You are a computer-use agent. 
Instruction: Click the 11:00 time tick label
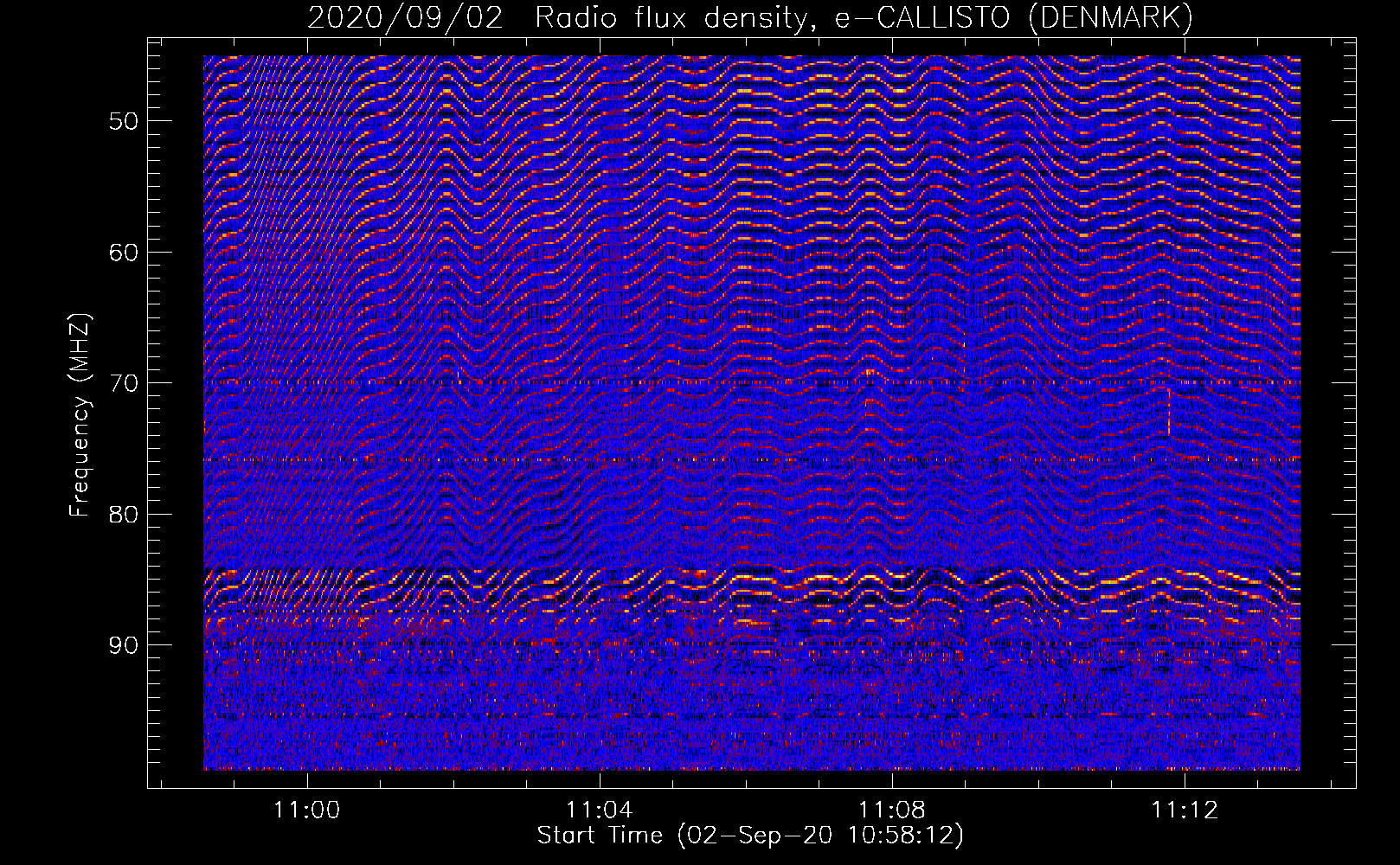[x=307, y=810]
